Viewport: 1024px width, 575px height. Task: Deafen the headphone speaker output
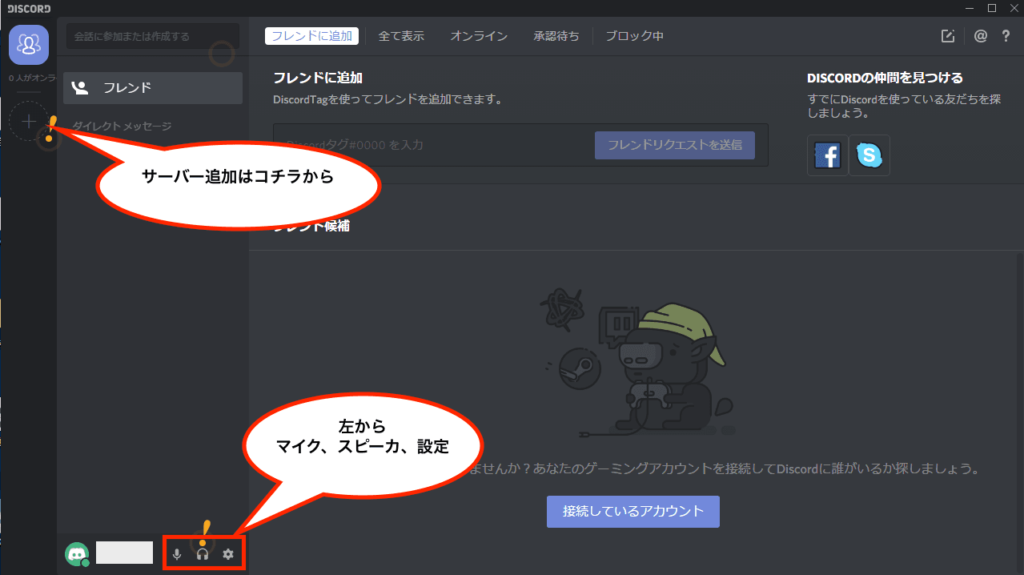tap(202, 553)
